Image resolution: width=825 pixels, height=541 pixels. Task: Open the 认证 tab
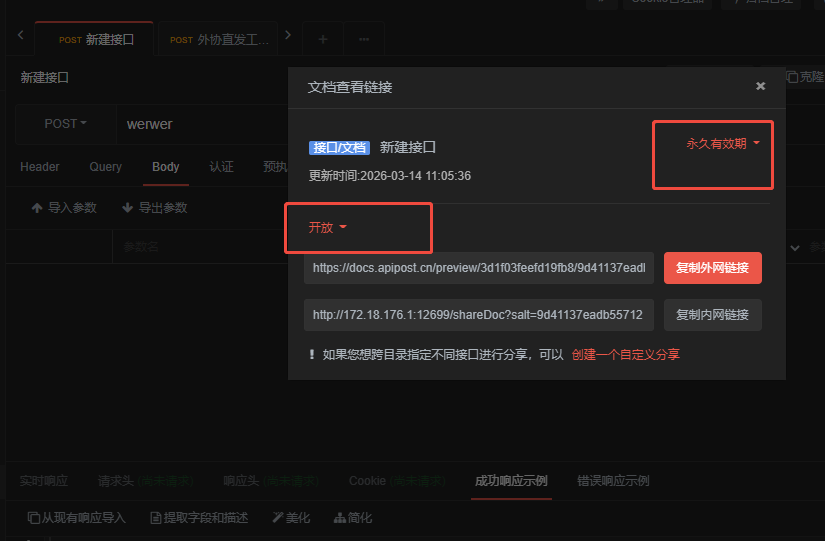click(x=221, y=167)
